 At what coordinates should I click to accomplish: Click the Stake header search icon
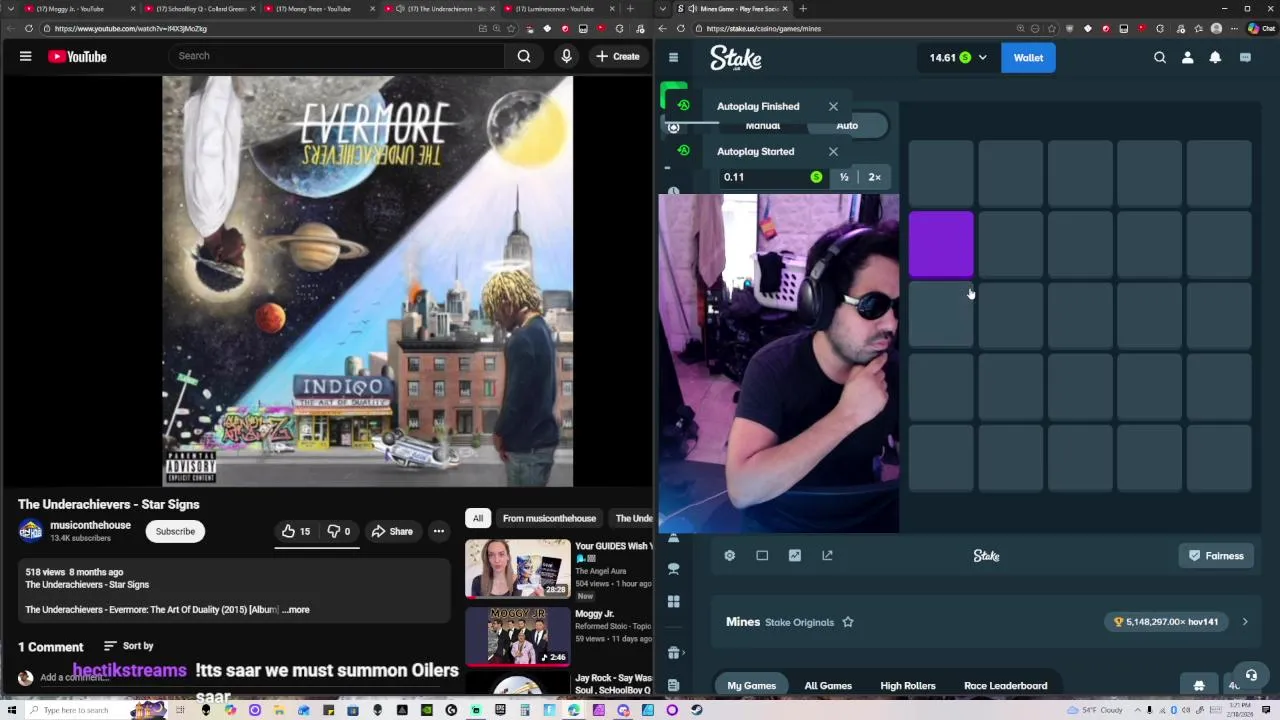[x=1160, y=58]
